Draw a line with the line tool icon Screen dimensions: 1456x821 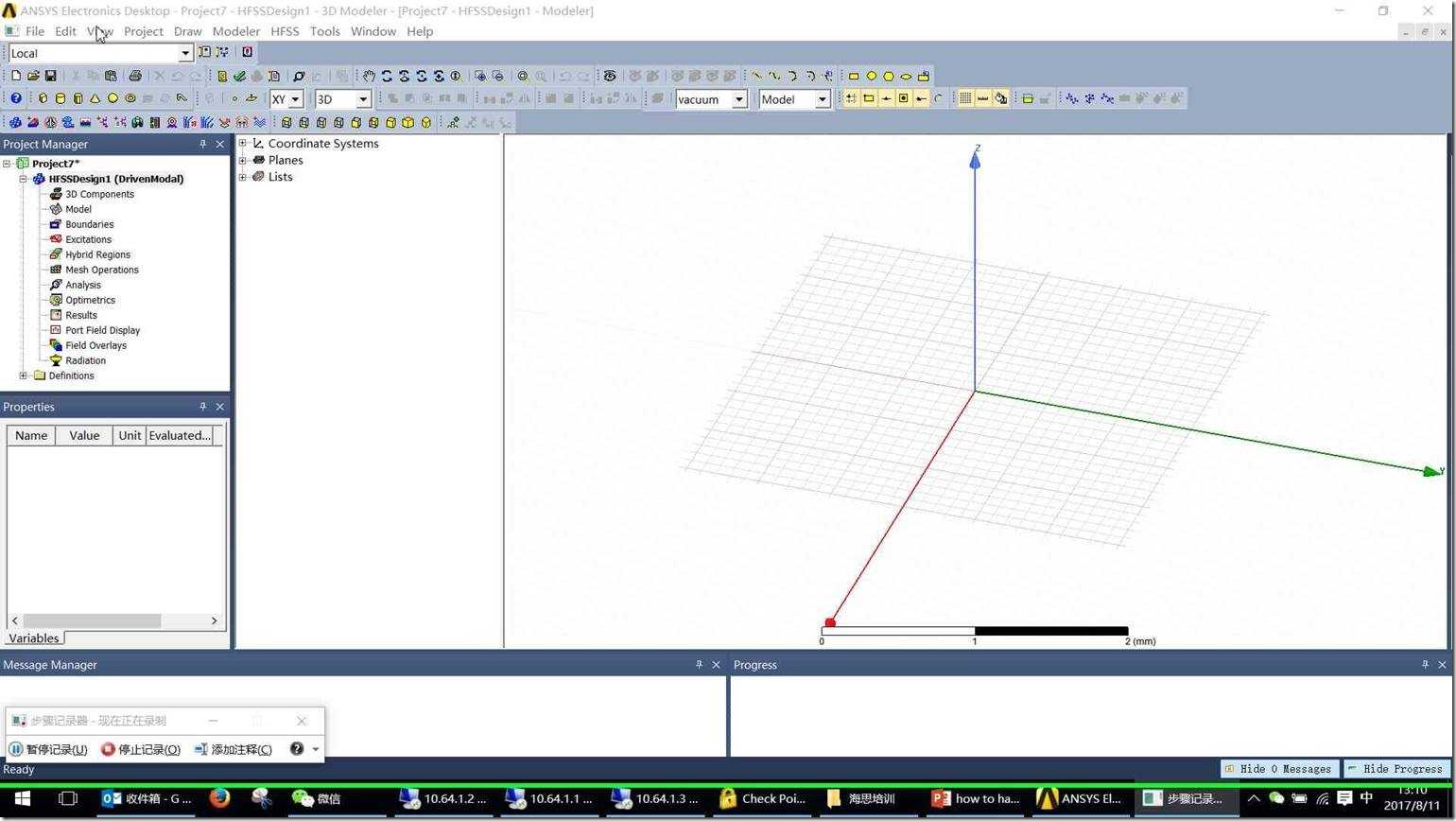coord(756,76)
